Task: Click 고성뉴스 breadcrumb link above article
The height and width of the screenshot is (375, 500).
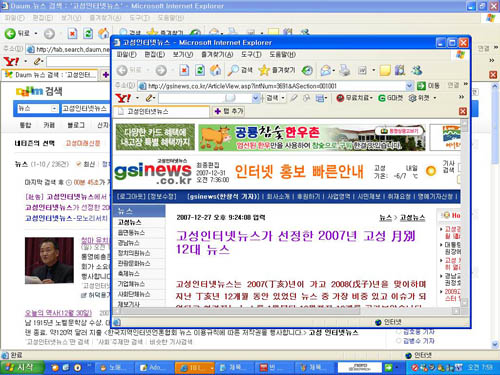Action: 413,218
